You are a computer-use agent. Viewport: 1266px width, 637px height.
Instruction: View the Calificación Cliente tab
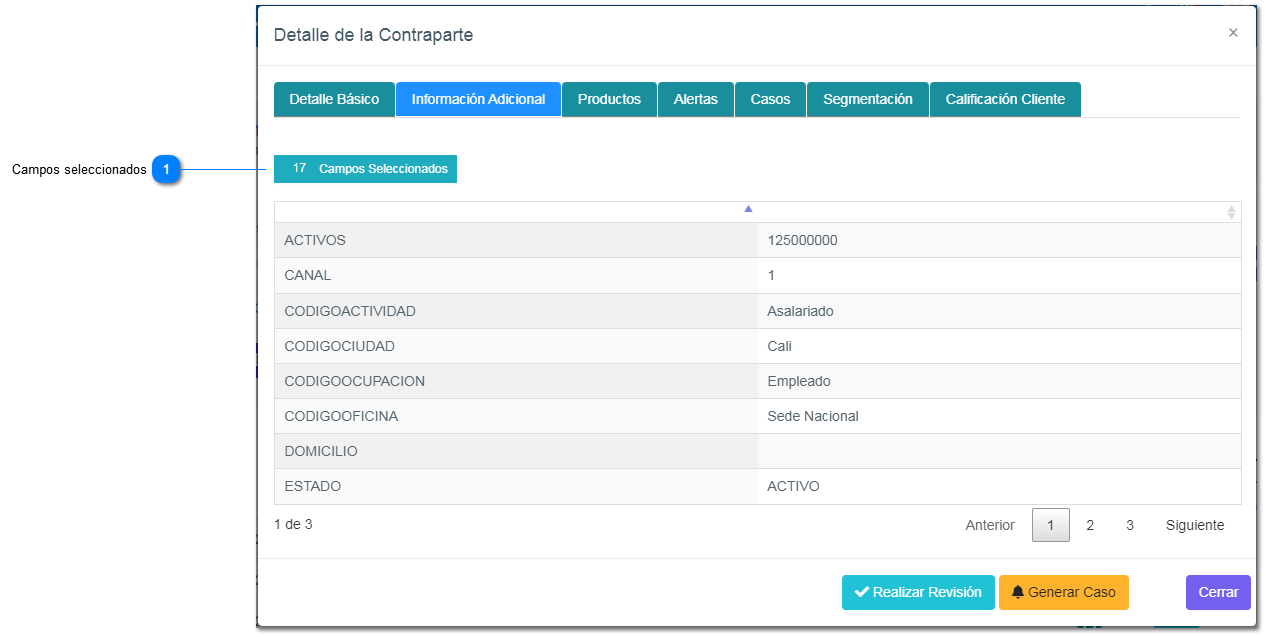pyautogui.click(x=1005, y=100)
